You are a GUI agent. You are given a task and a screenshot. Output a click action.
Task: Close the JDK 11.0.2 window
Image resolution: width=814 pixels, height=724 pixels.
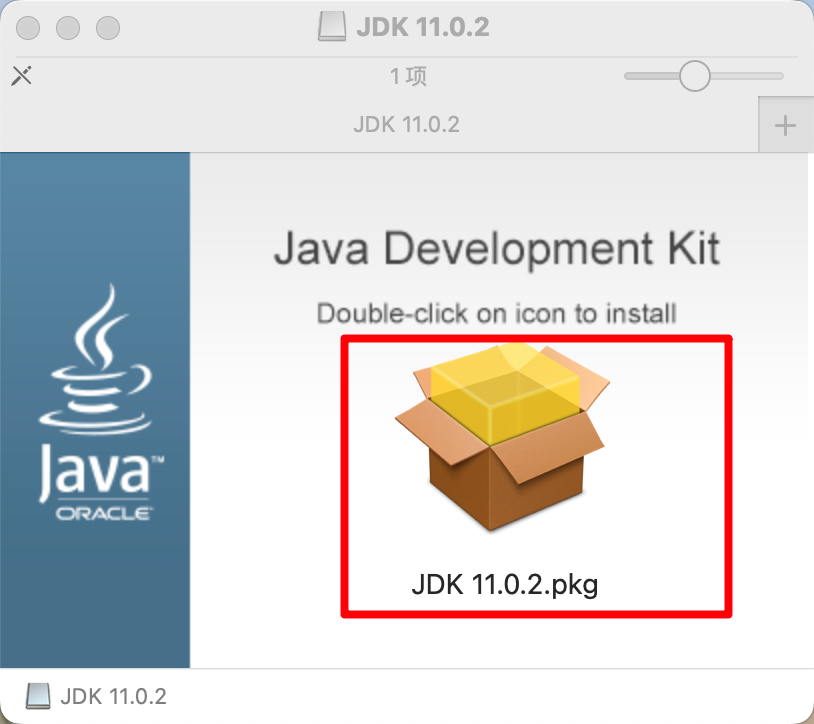click(28, 28)
